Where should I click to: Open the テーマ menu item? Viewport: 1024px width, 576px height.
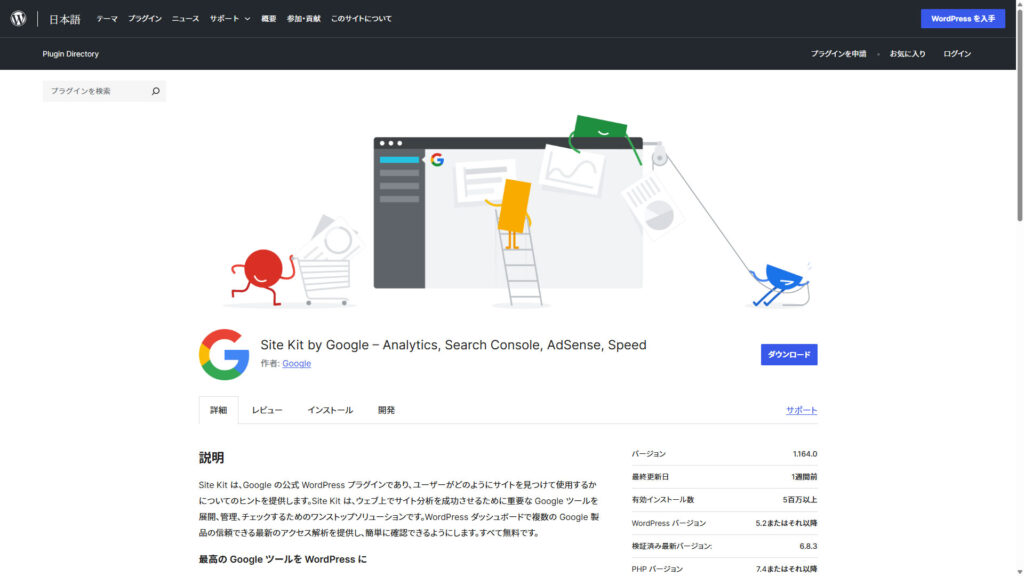[107, 19]
